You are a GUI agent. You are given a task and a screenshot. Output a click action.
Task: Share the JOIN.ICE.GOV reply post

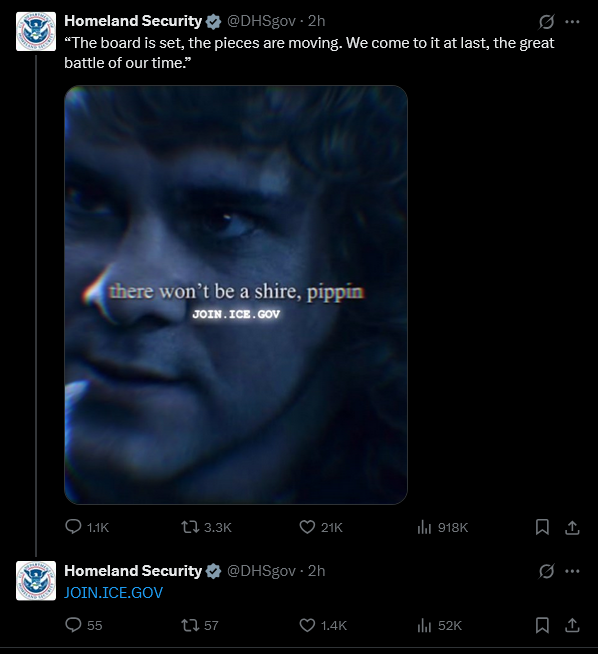click(572, 625)
